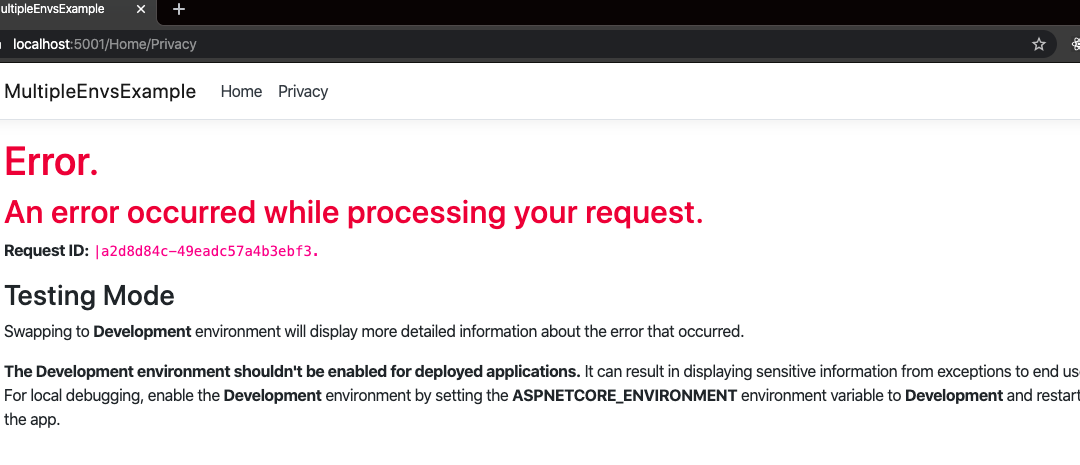This screenshot has height=465, width=1080.
Task: Click the red 'Error.' heading
Action: tap(52, 162)
